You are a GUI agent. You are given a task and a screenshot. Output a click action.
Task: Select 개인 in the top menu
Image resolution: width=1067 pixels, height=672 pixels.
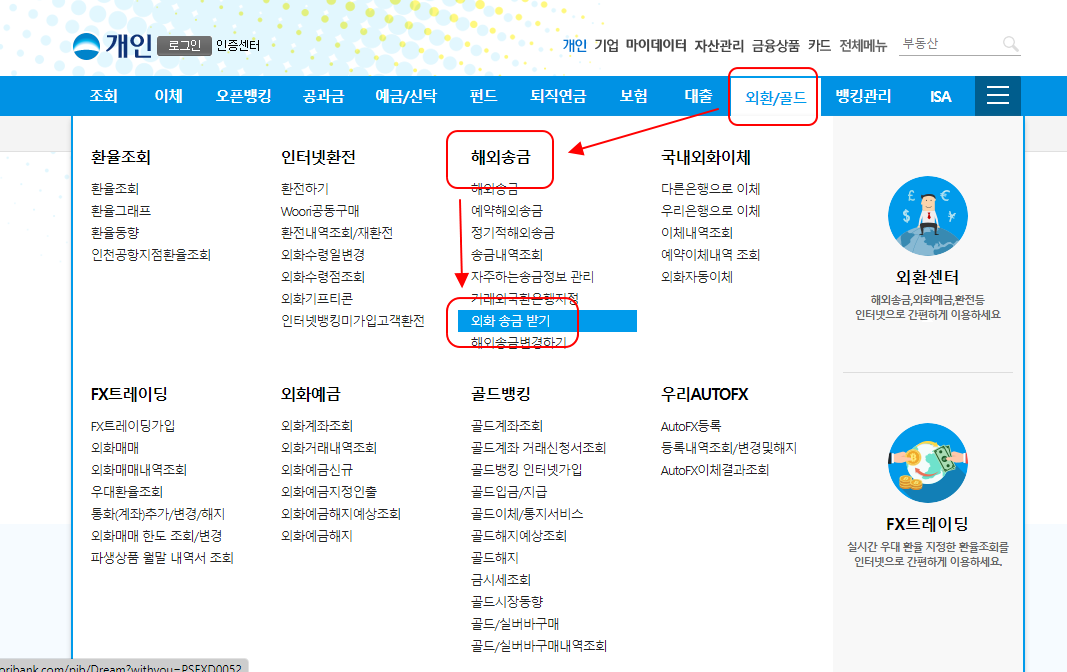[x=574, y=46]
